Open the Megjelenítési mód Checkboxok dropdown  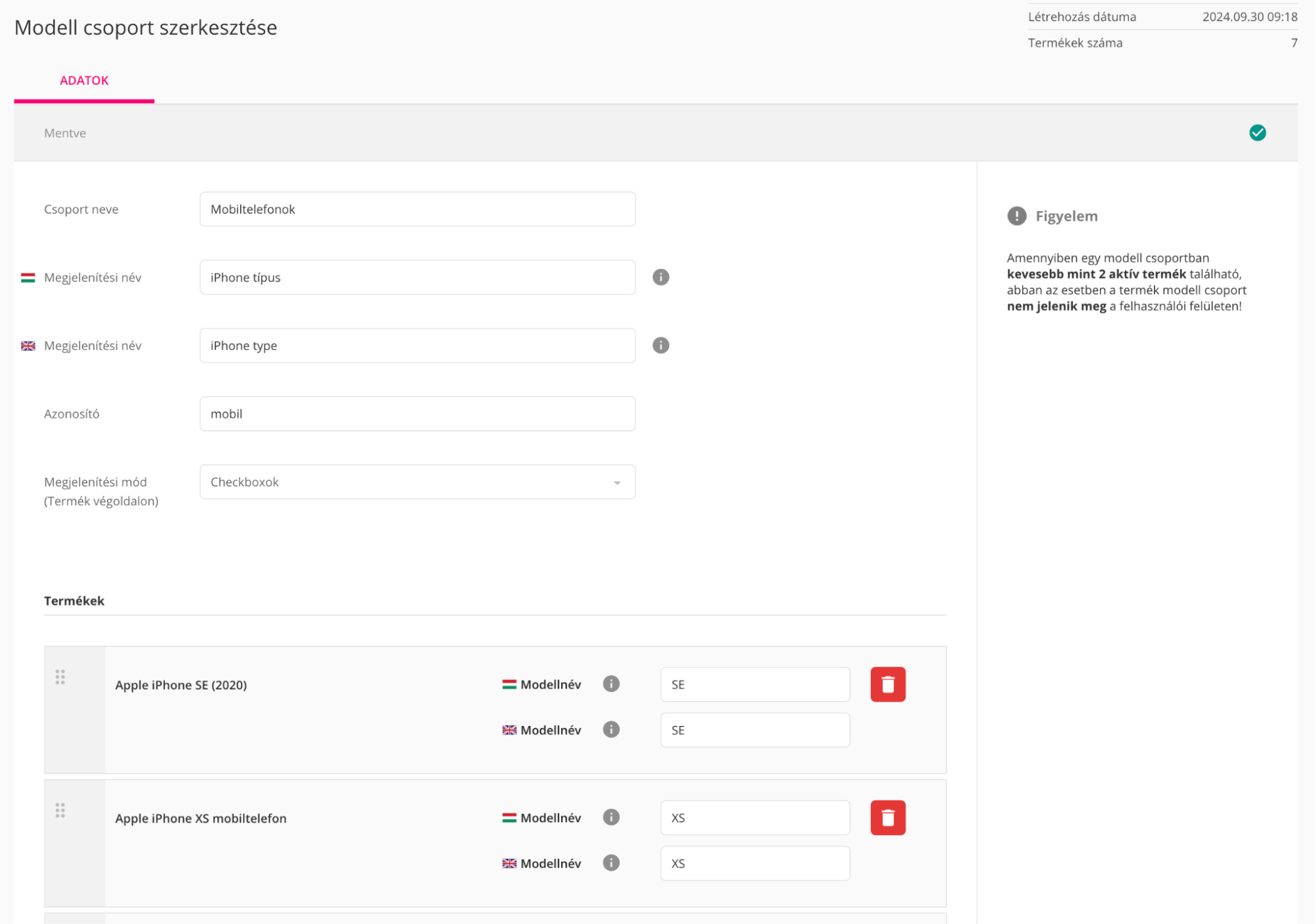417,482
